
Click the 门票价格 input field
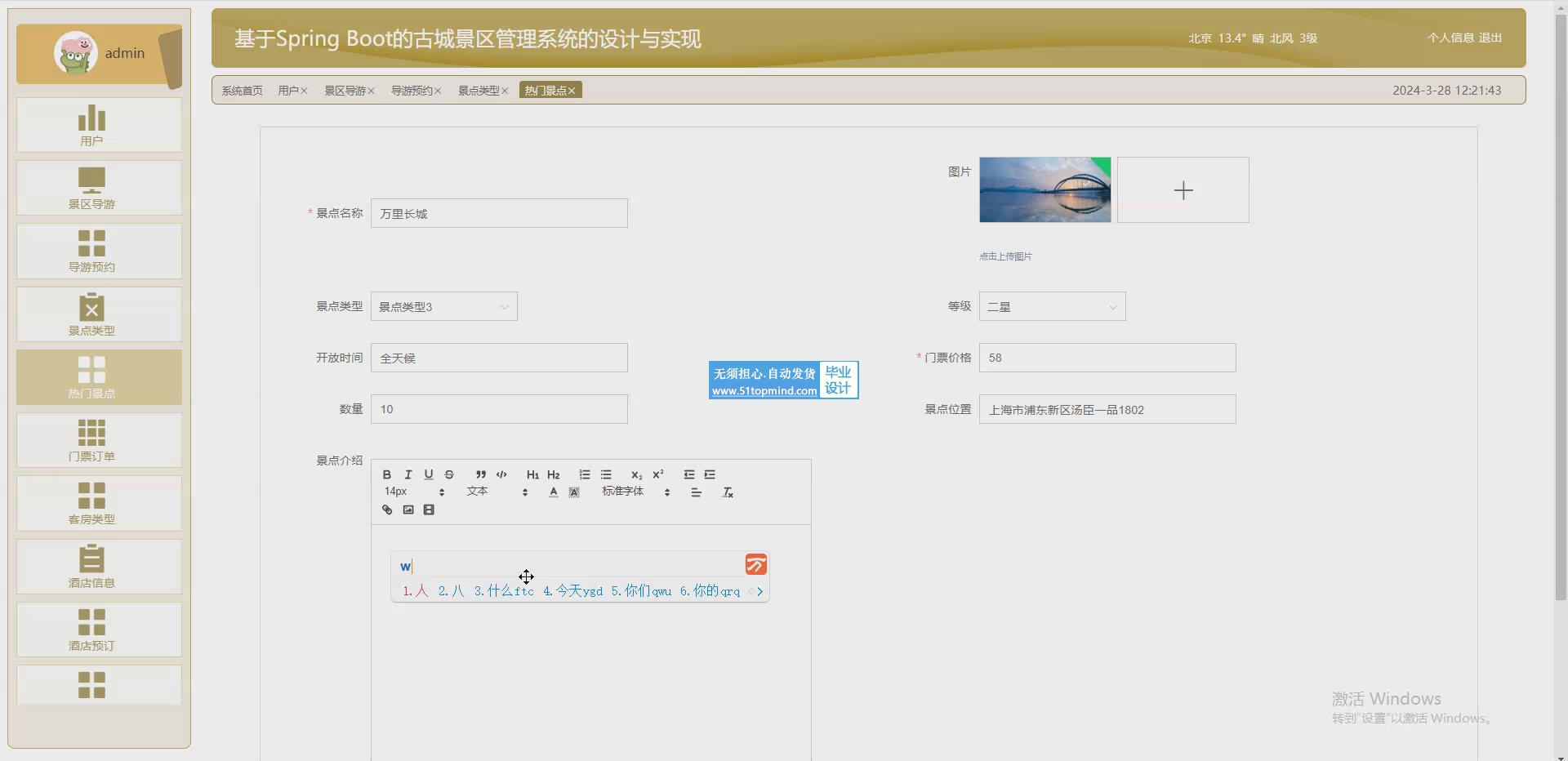(1107, 358)
